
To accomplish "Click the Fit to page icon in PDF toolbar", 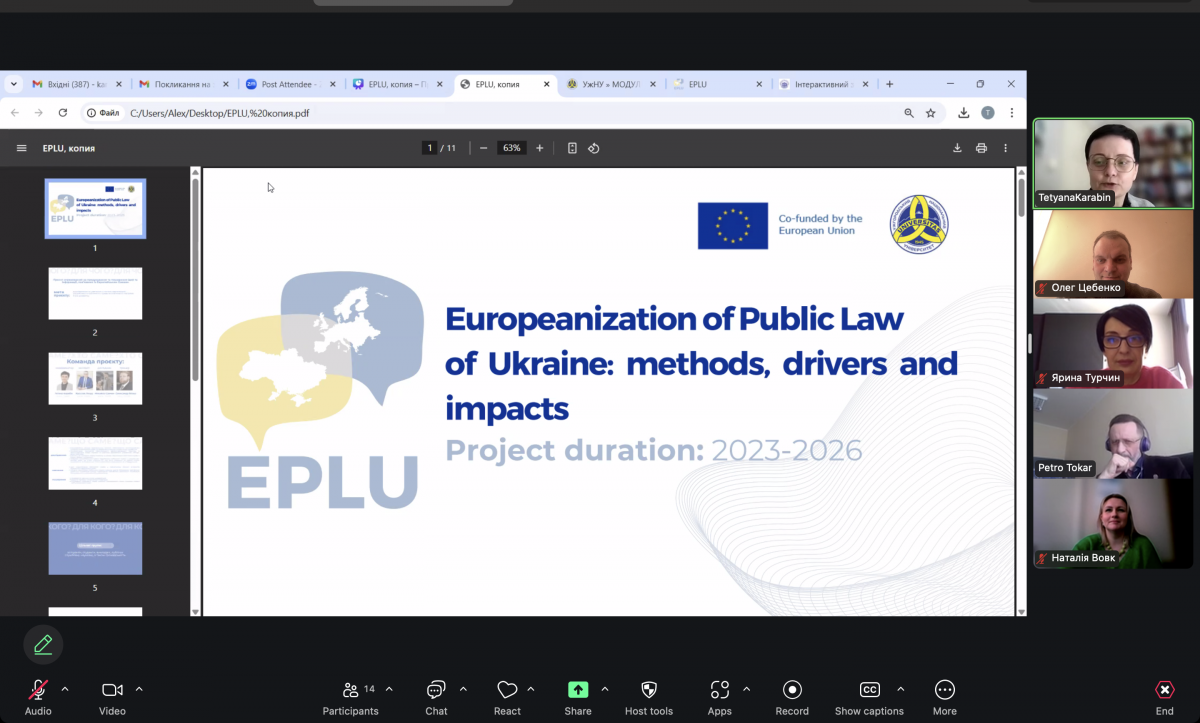I will pos(571,147).
